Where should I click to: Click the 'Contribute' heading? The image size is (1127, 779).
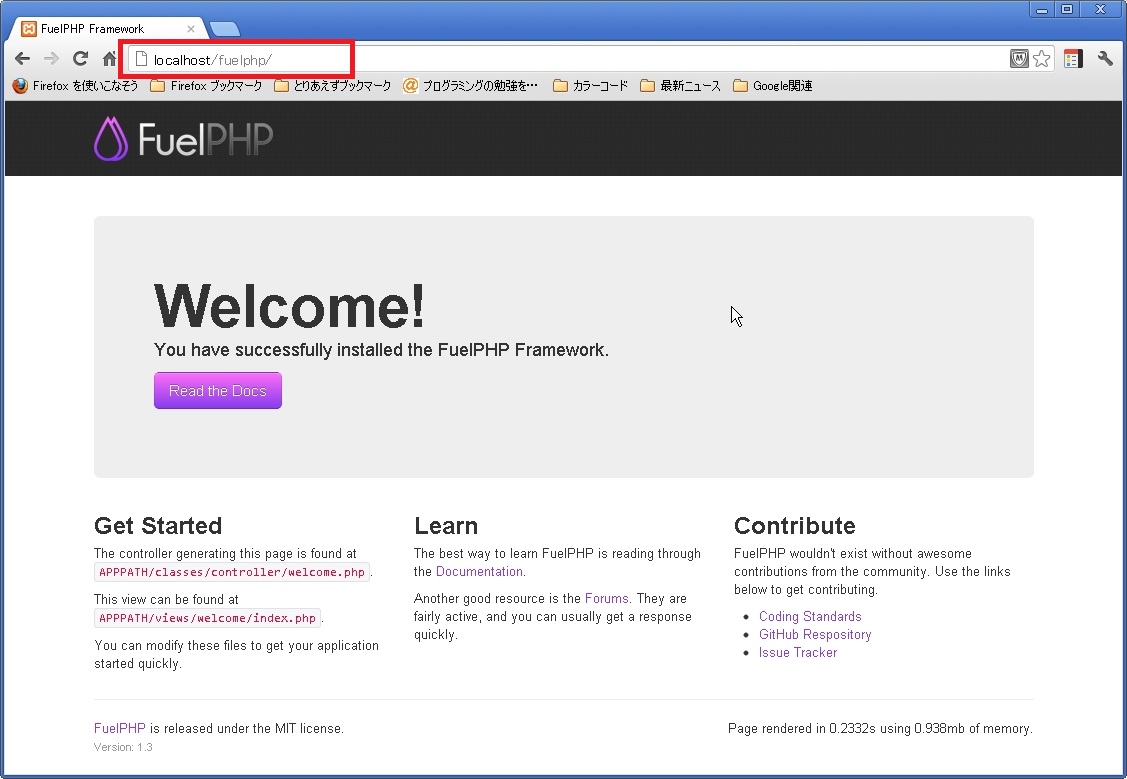tap(794, 526)
